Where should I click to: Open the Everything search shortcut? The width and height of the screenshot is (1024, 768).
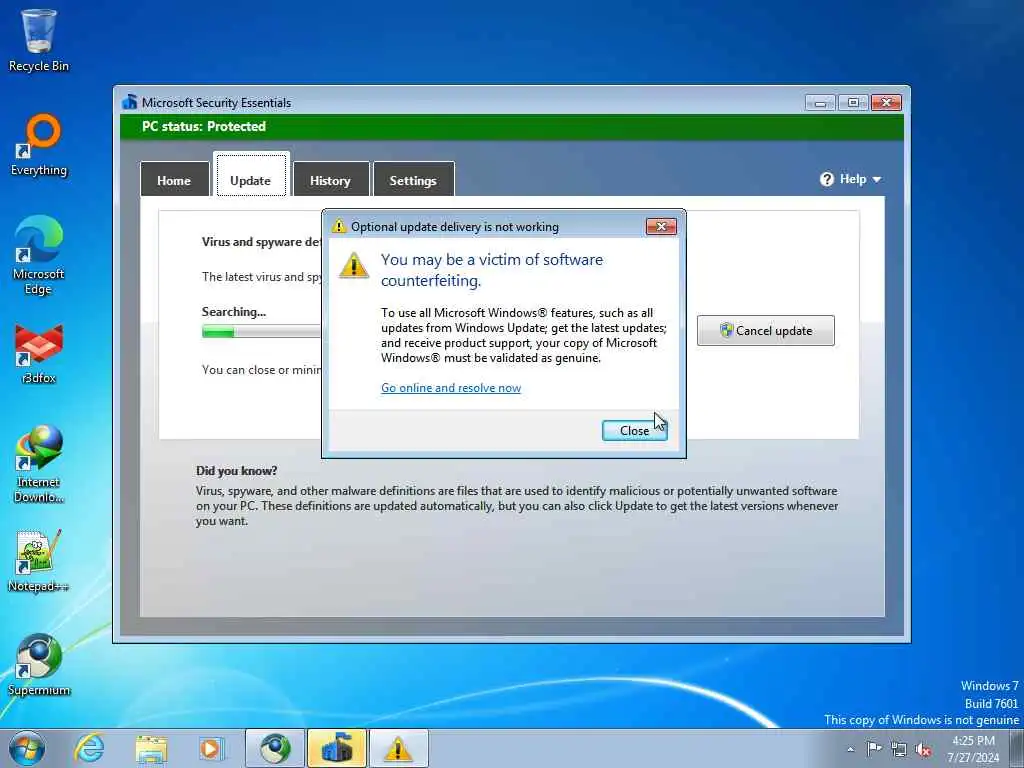point(39,145)
